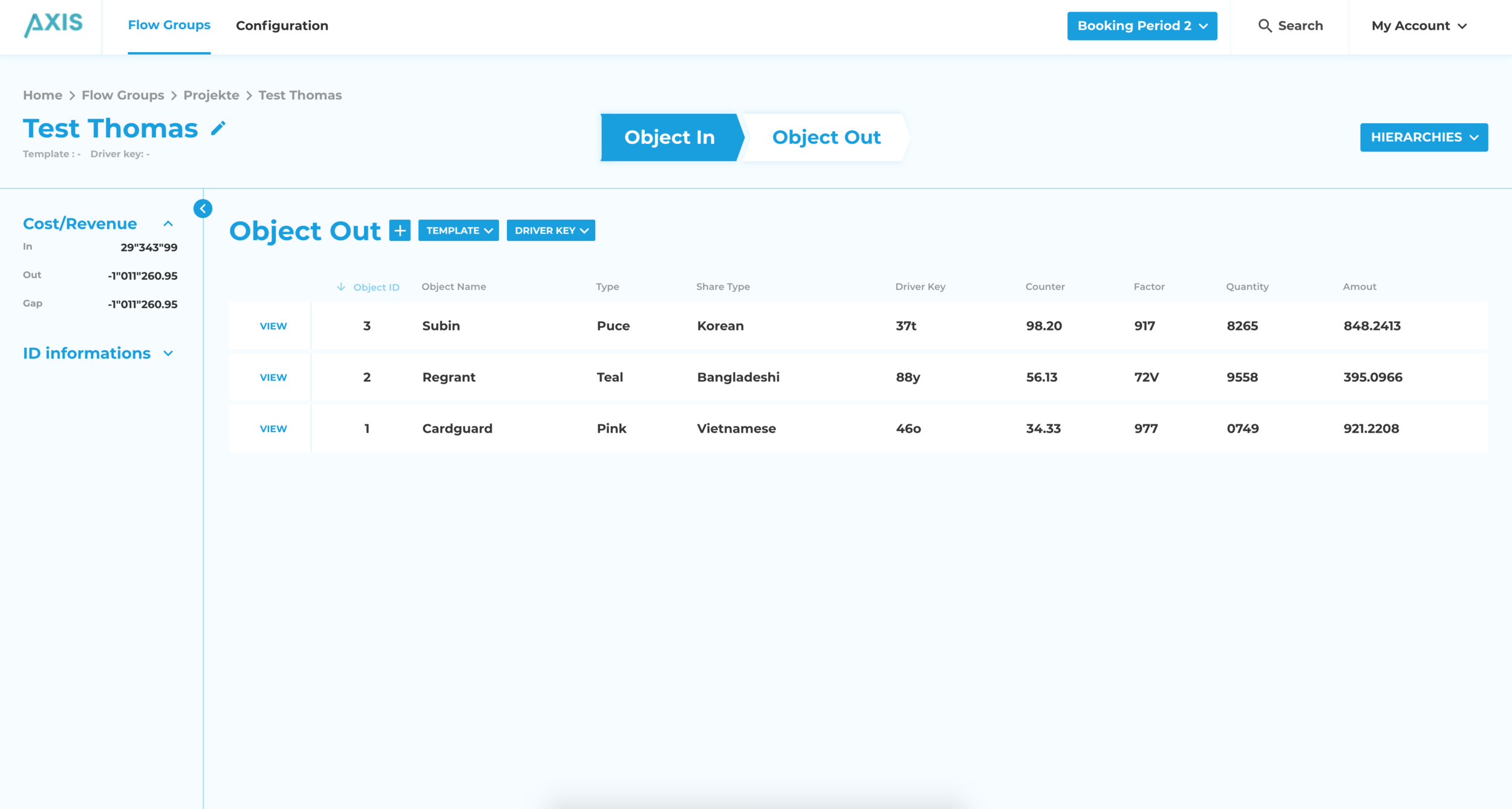Open the HIERARCHIES dropdown
Image resolution: width=1512 pixels, height=809 pixels.
1423,137
